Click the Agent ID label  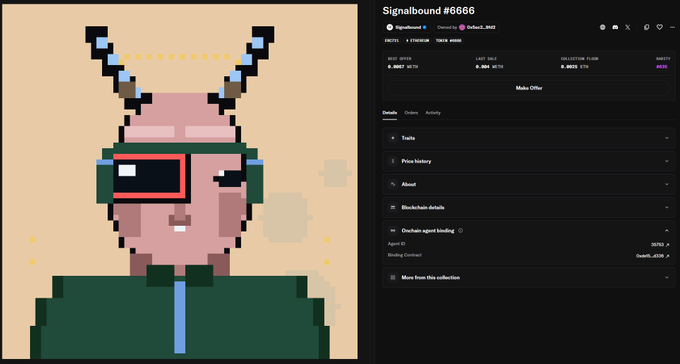(x=396, y=244)
